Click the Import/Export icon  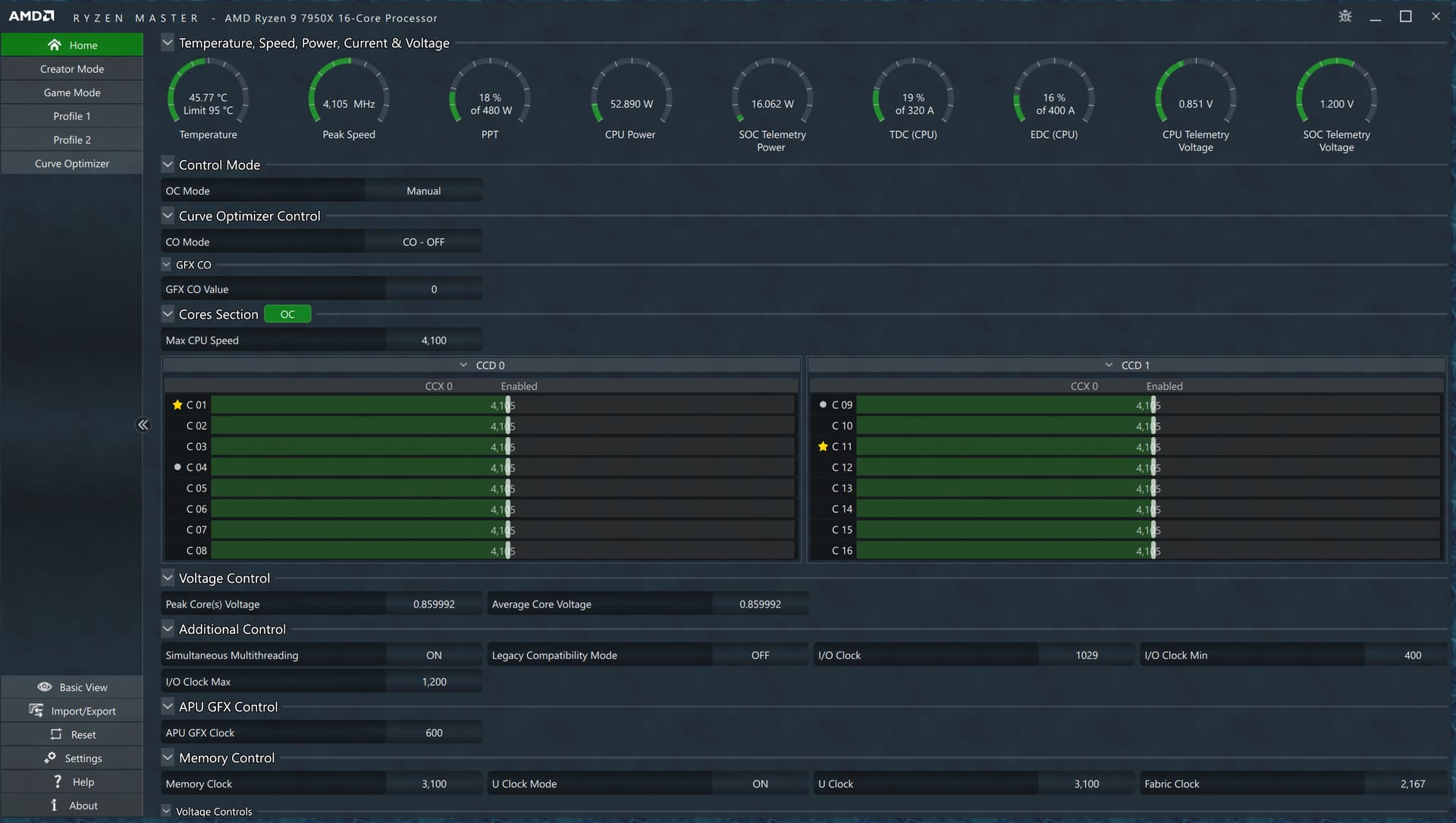[36, 711]
